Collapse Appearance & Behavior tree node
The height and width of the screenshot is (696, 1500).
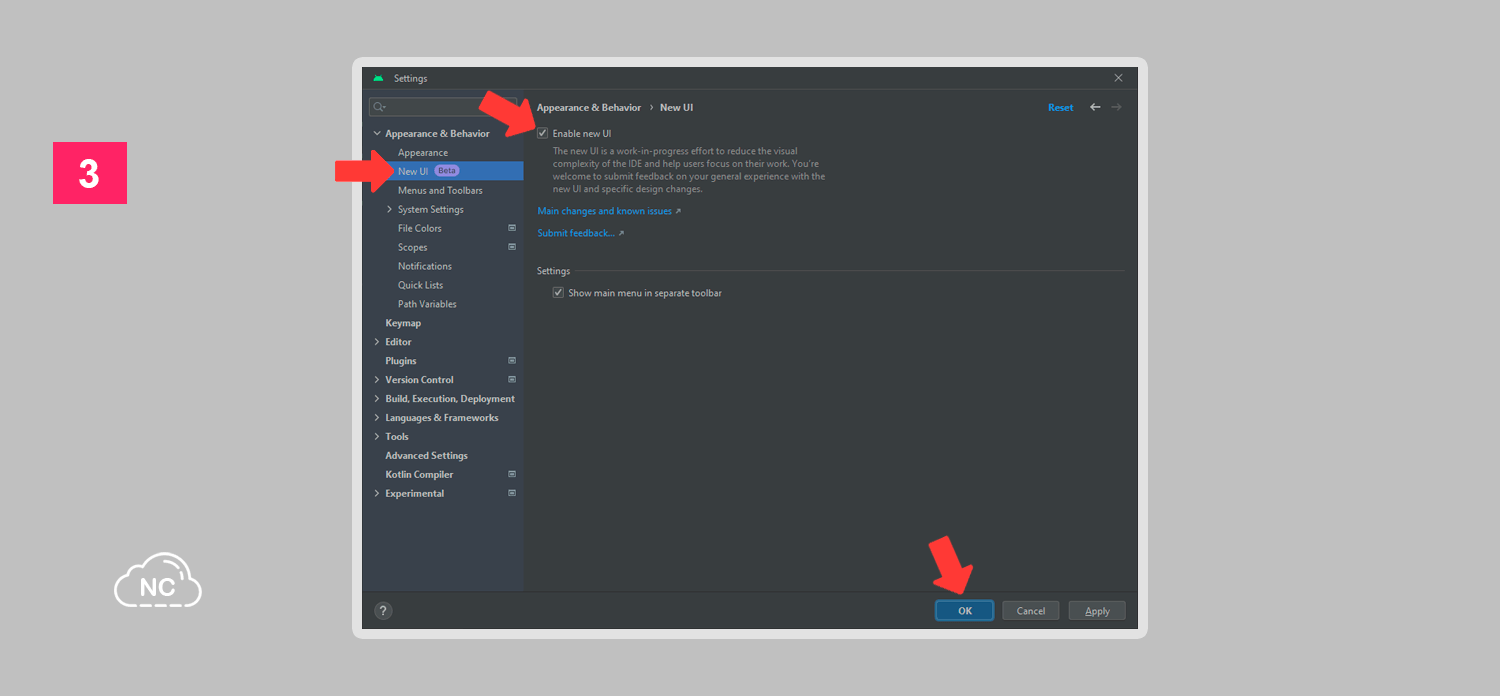pos(377,134)
